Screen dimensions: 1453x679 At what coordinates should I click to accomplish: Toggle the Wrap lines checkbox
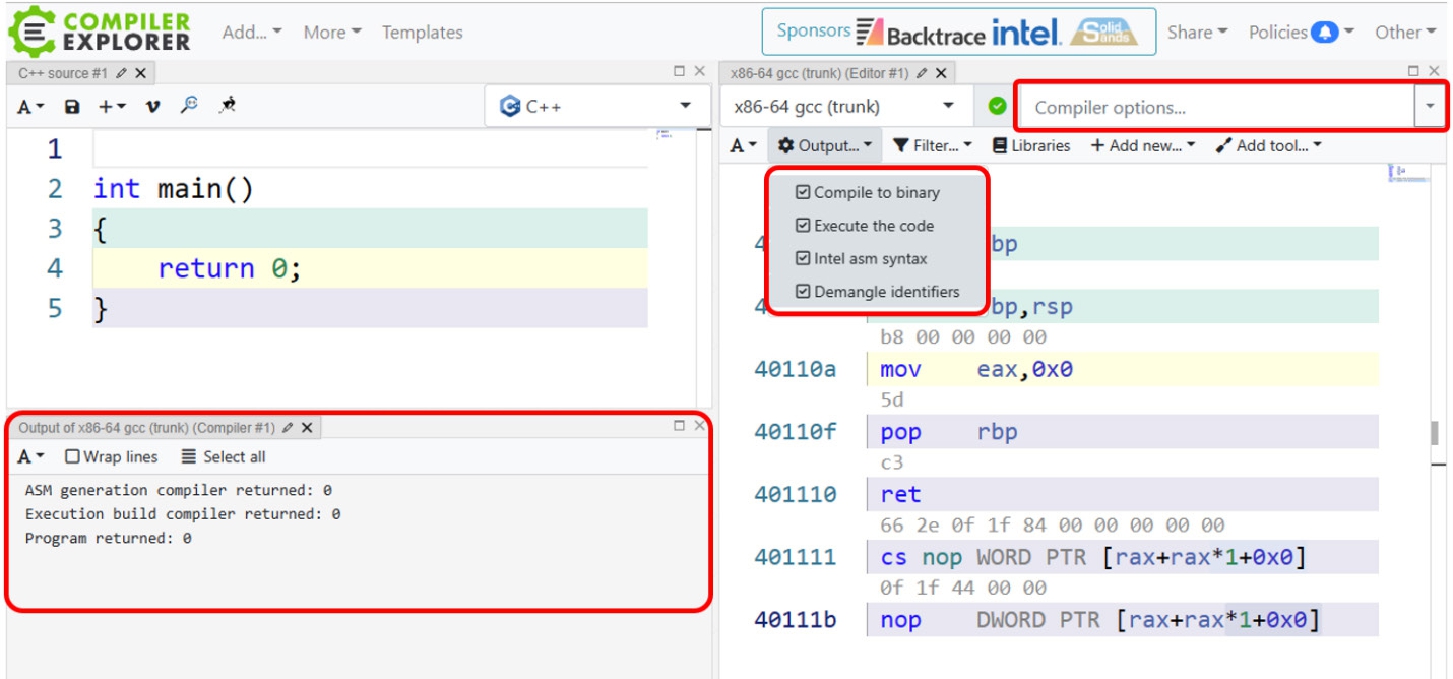[72, 457]
